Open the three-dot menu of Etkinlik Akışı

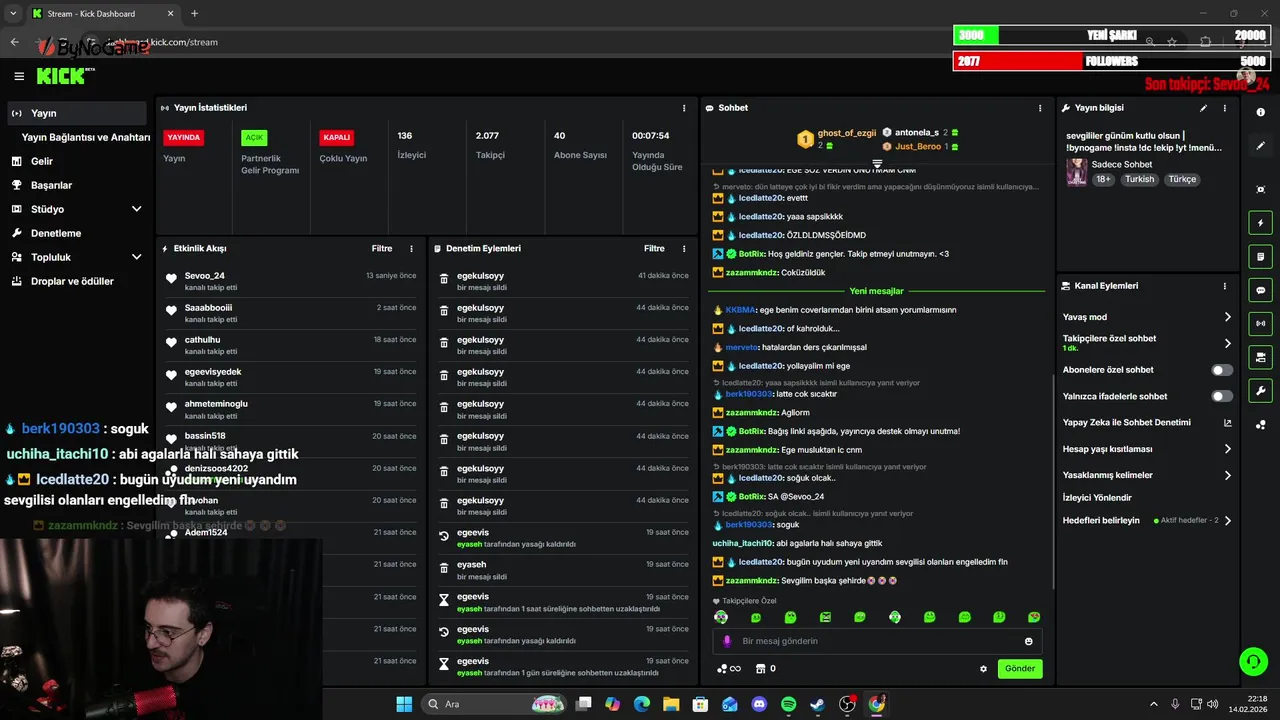tap(411, 248)
